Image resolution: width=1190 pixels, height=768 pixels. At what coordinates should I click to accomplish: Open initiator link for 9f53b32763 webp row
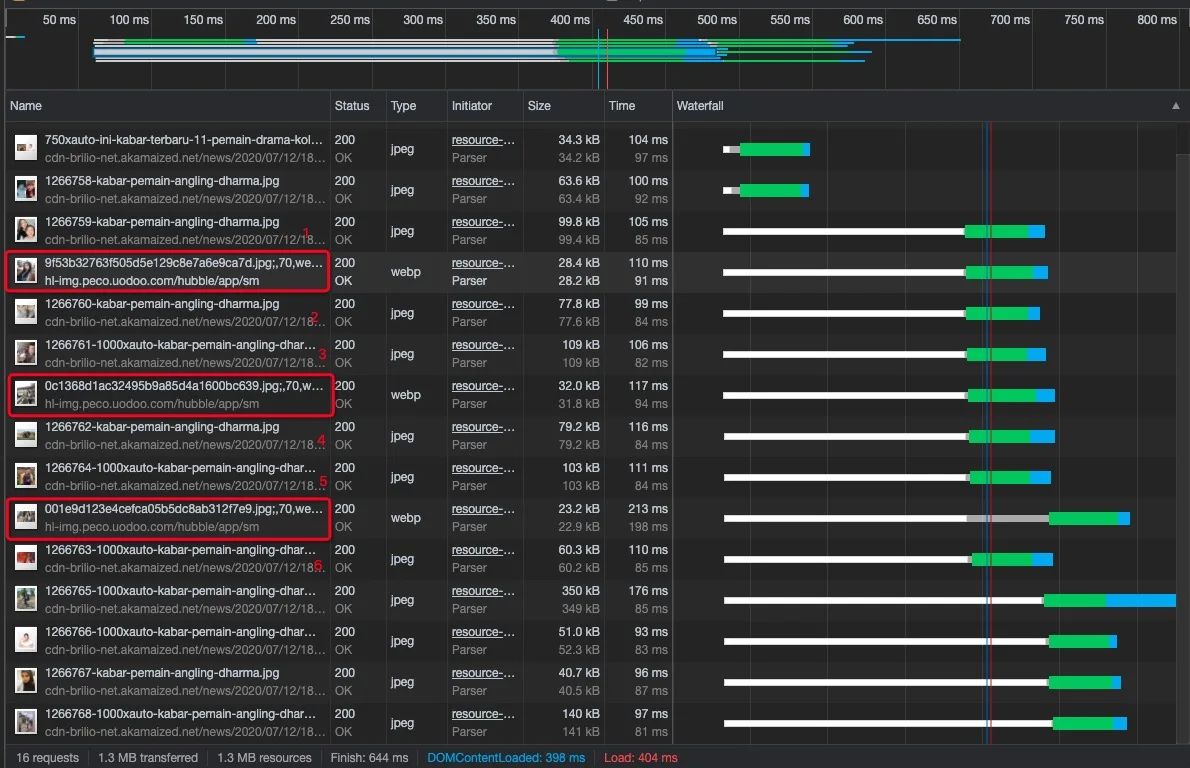pos(483,263)
